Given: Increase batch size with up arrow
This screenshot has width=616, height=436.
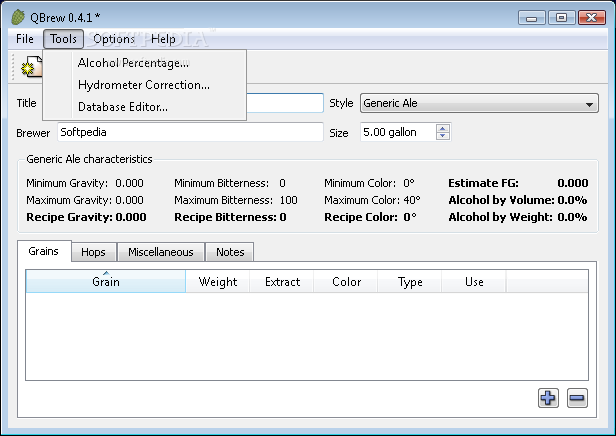Looking at the screenshot, I should pos(443,128).
